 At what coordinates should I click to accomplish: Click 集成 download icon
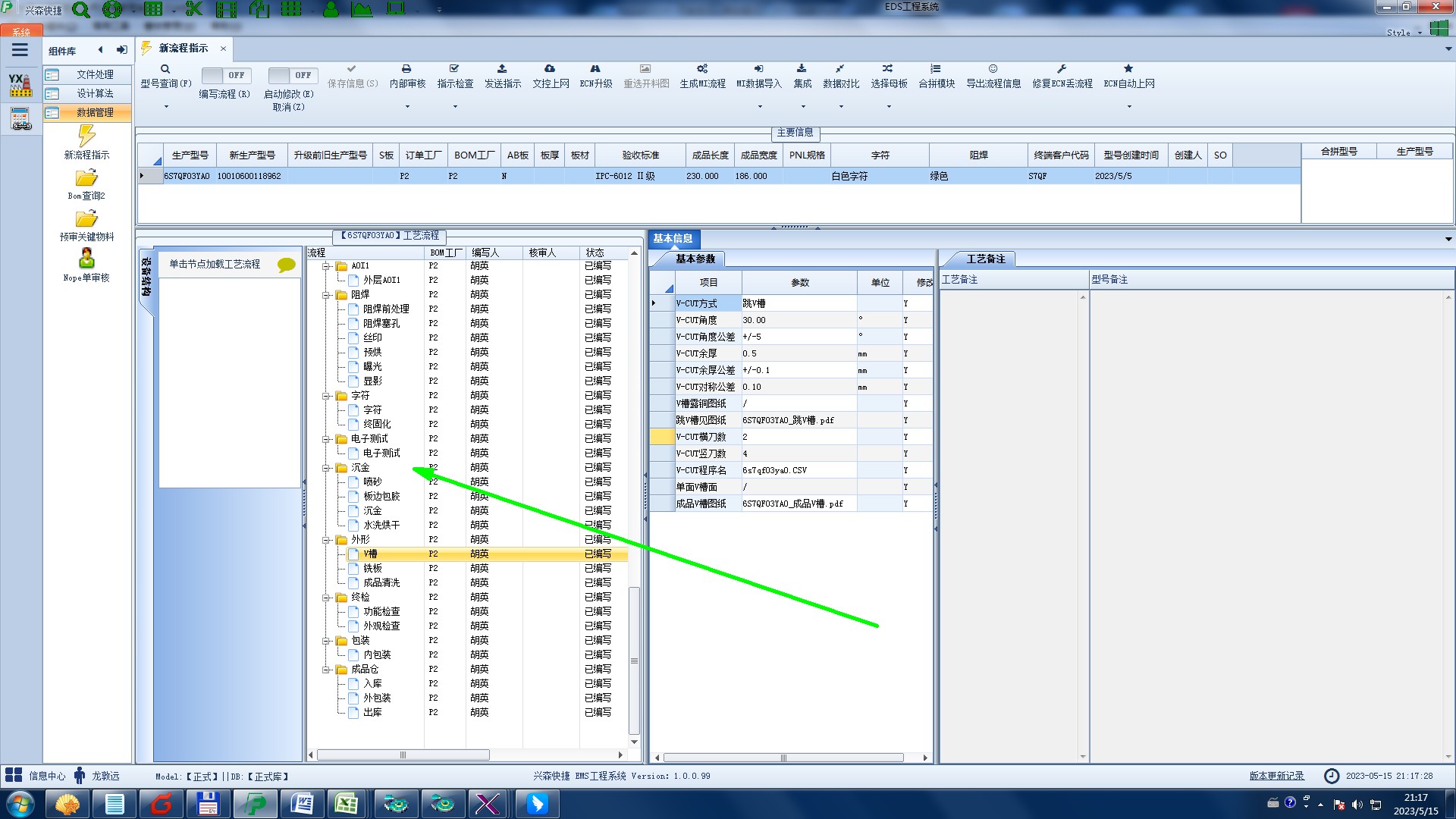[x=802, y=69]
